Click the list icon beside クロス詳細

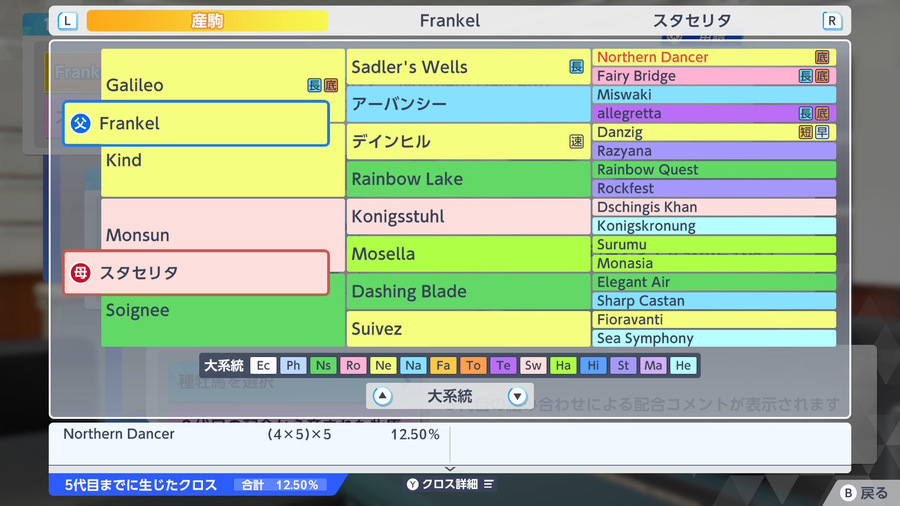coord(488,484)
